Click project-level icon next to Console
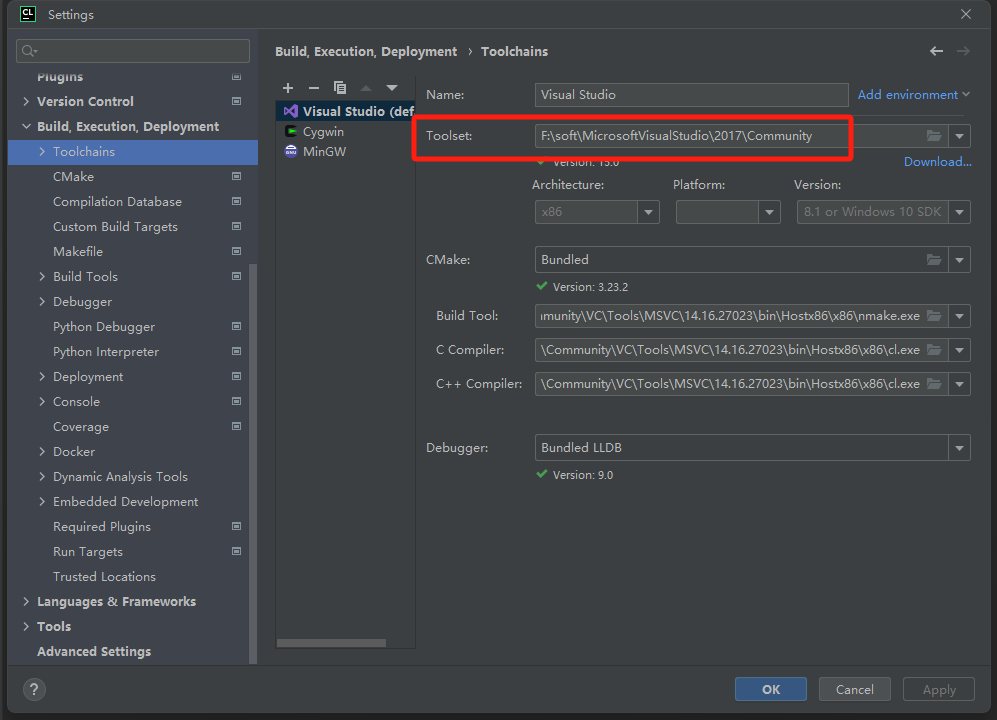Viewport: 997px width, 720px height. click(x=237, y=401)
